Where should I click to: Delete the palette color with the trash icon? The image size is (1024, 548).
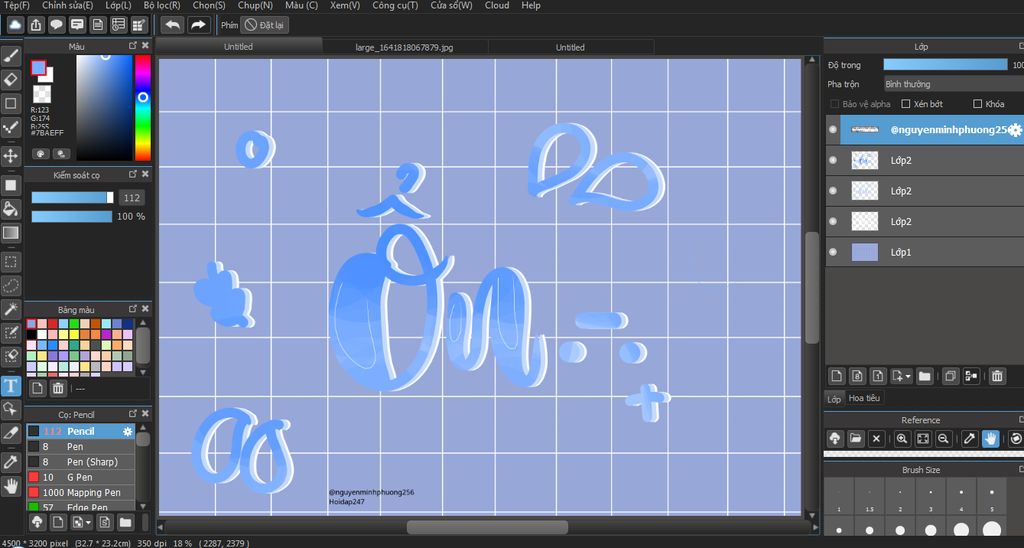tap(58, 388)
